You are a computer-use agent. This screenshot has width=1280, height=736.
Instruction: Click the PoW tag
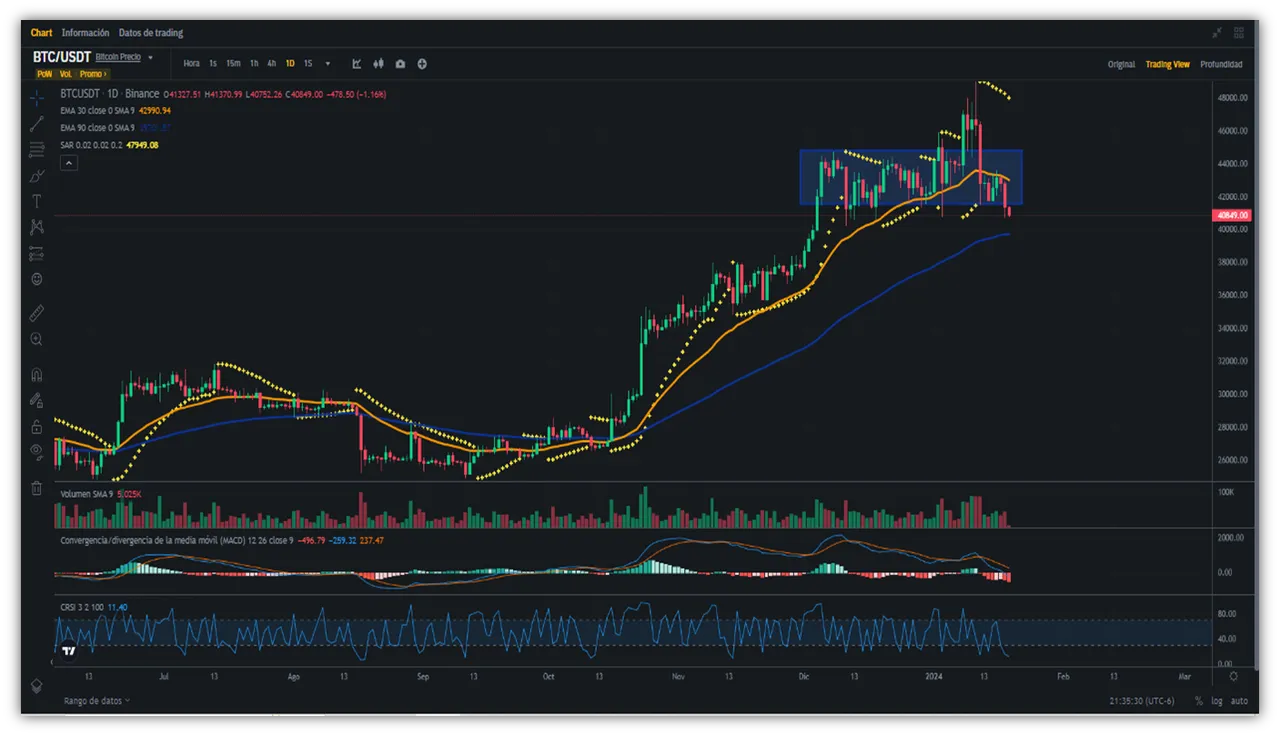[x=44, y=74]
